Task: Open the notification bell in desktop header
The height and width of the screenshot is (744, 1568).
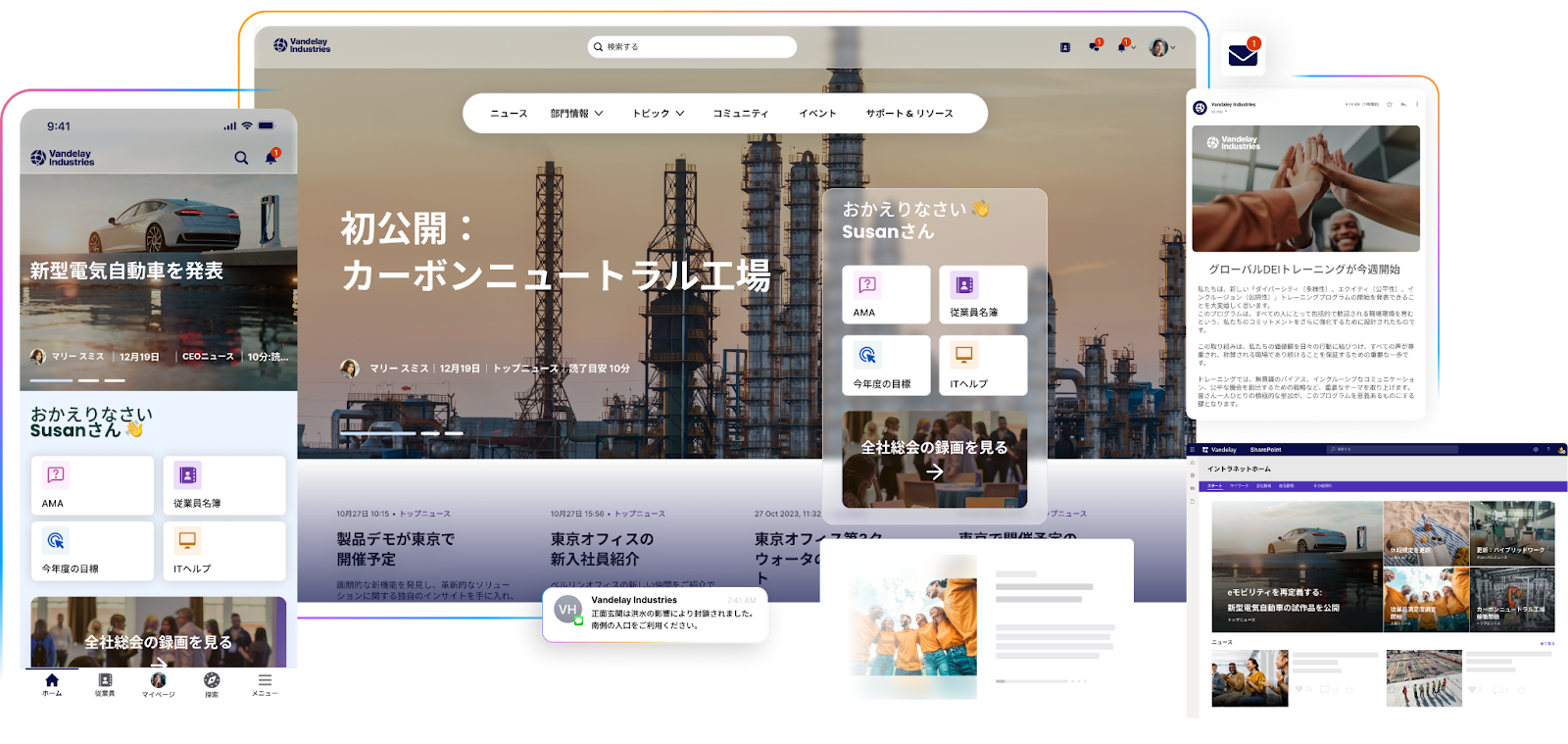Action: click(x=1122, y=46)
